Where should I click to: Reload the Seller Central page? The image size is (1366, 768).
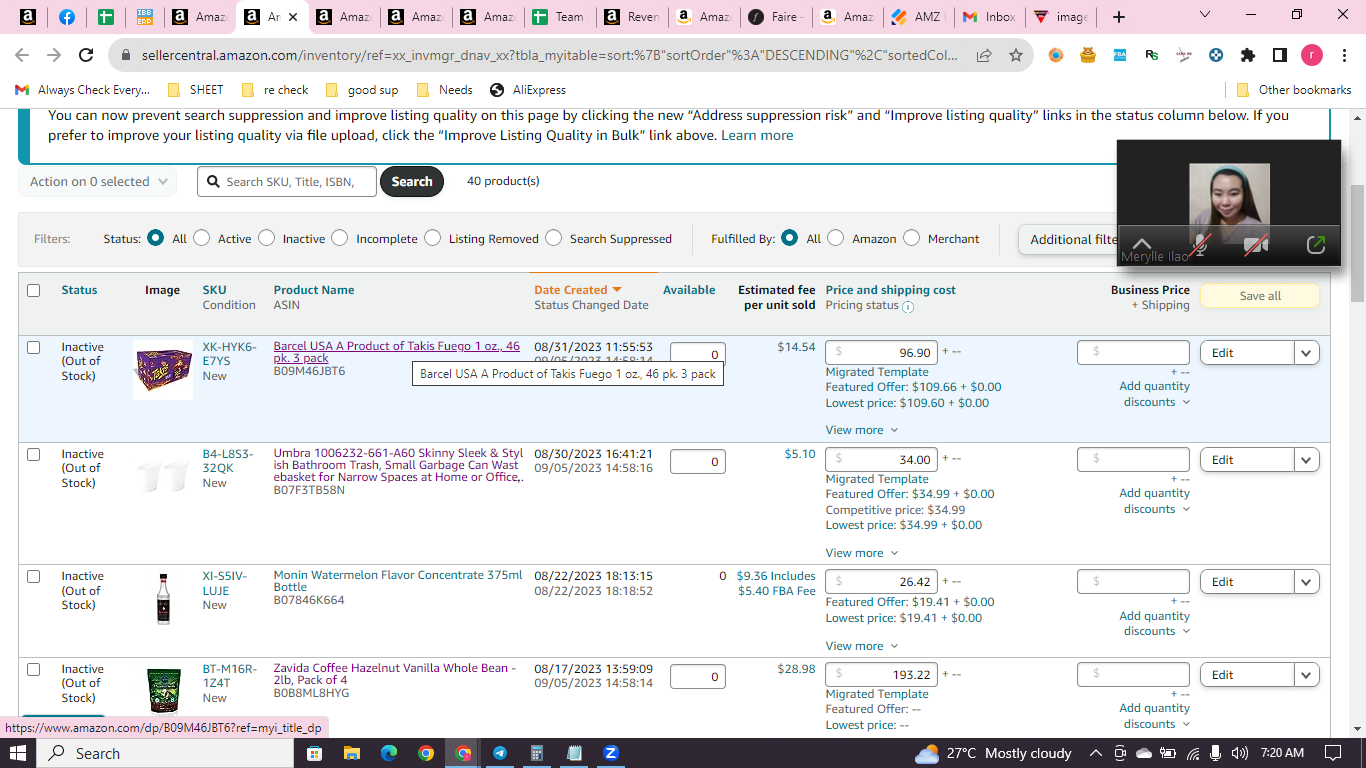pos(86,56)
